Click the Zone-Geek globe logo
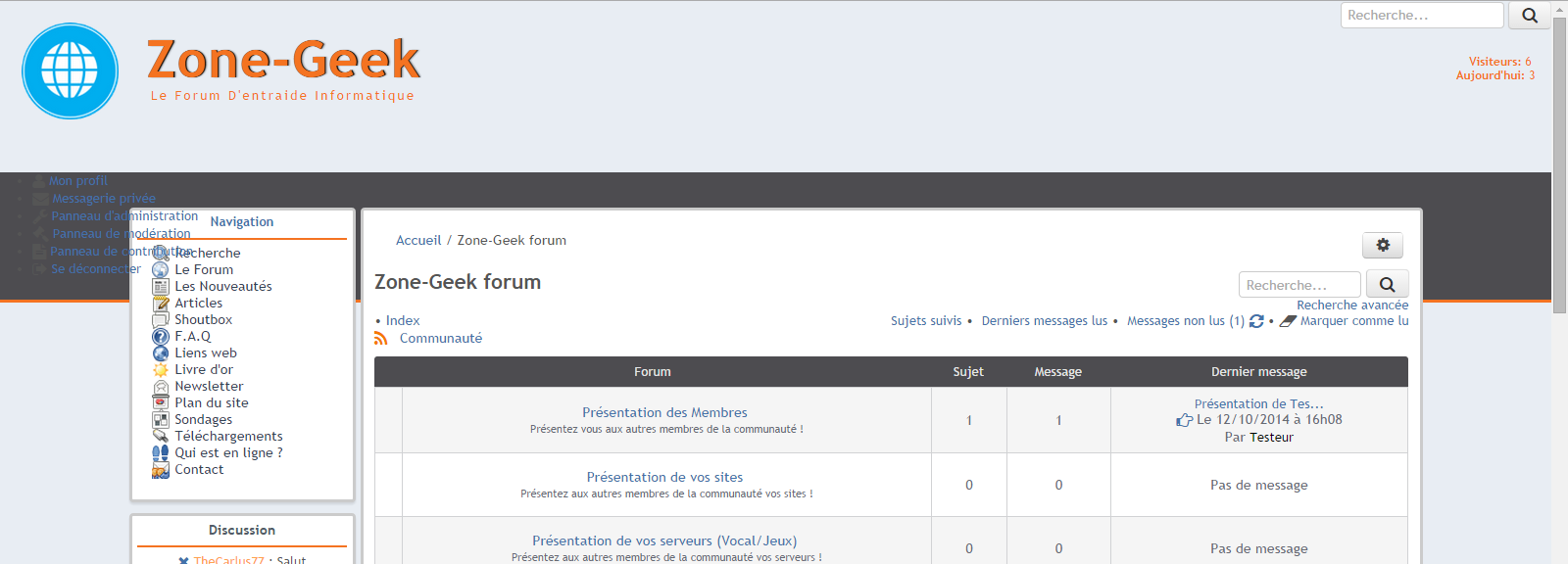This screenshot has height=564, width=1568. 71,71
